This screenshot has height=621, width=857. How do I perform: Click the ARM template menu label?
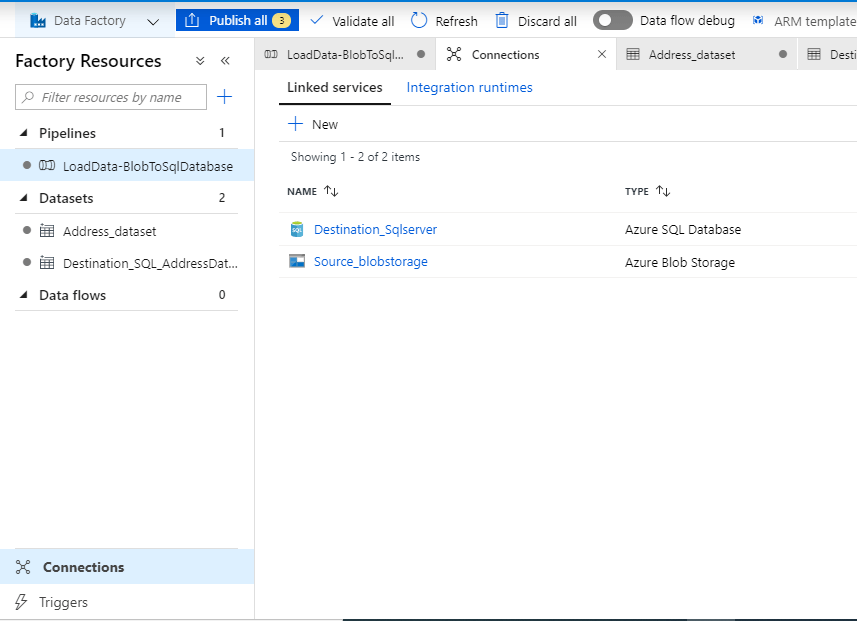coord(815,21)
